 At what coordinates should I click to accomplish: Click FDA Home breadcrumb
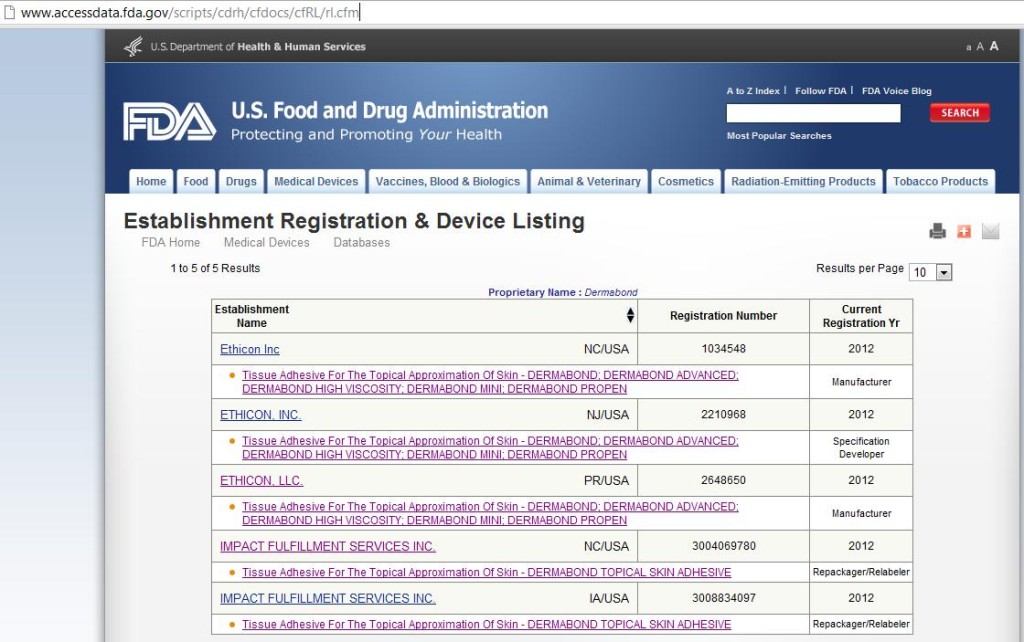pyautogui.click(x=170, y=242)
